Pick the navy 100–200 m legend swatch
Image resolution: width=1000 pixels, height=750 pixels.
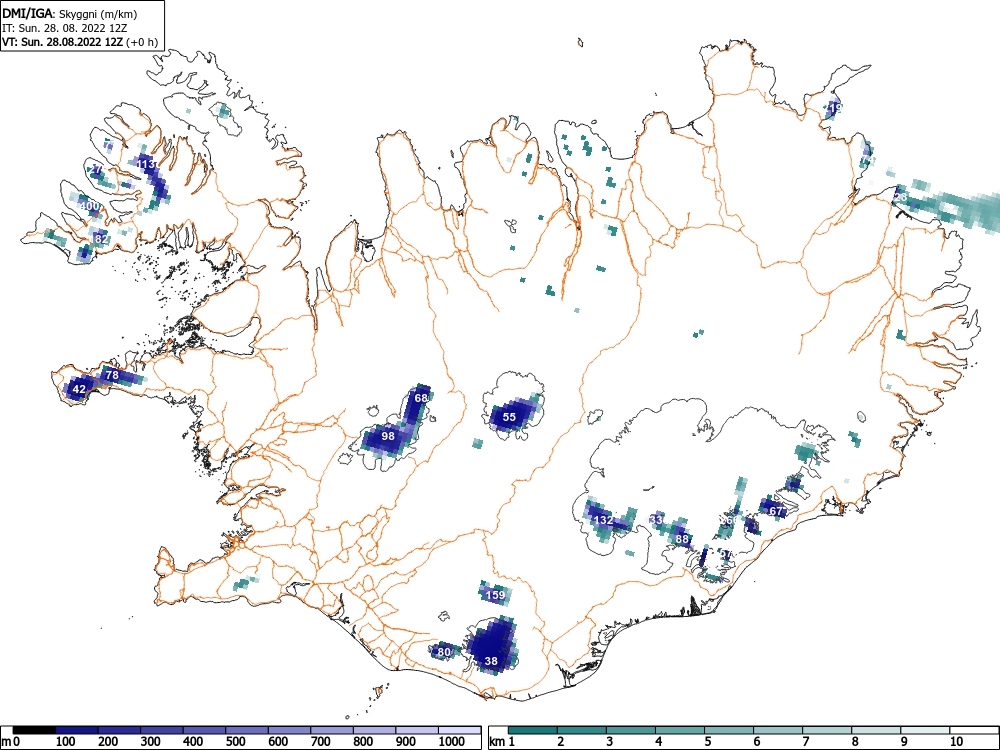77,730
